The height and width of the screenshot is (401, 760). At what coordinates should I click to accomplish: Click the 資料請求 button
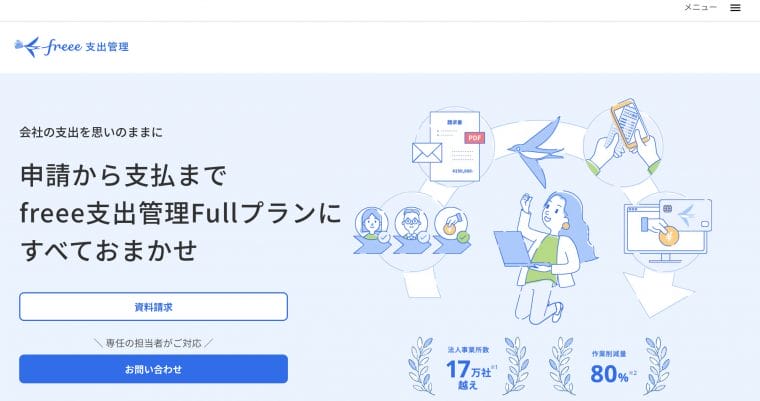tap(154, 306)
